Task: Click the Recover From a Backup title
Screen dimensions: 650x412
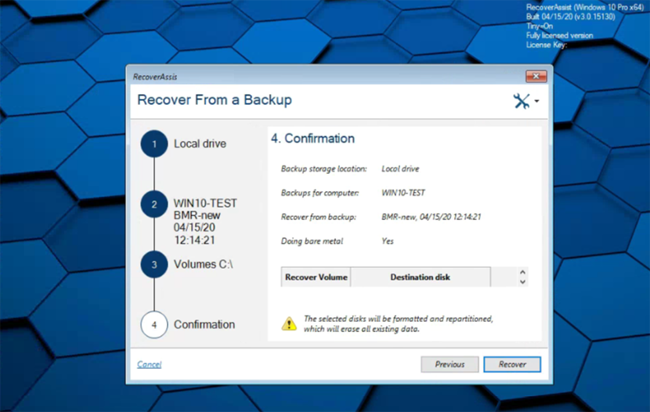Action: (214, 100)
